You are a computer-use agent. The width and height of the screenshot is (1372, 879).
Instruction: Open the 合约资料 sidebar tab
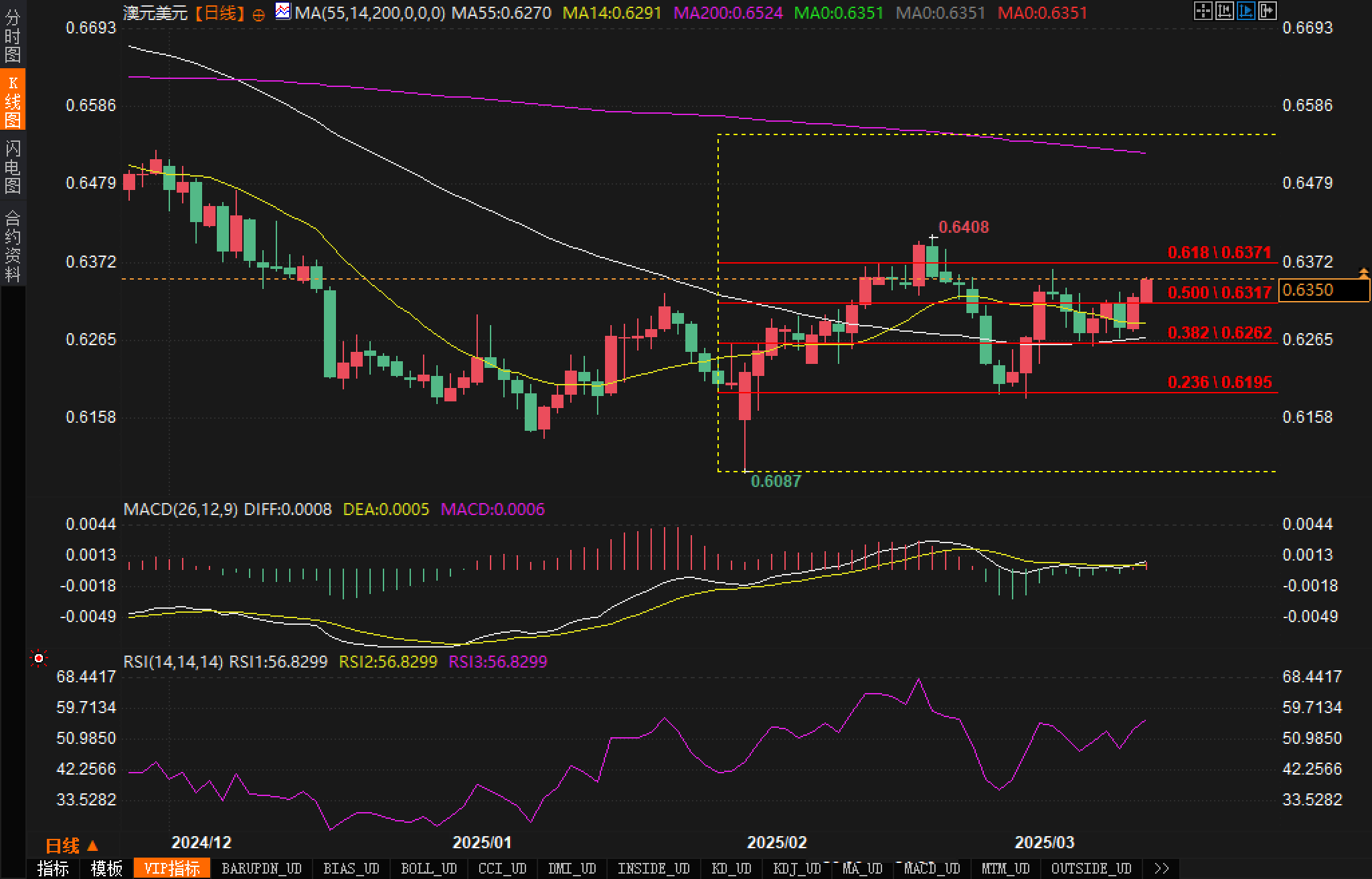click(x=13, y=246)
